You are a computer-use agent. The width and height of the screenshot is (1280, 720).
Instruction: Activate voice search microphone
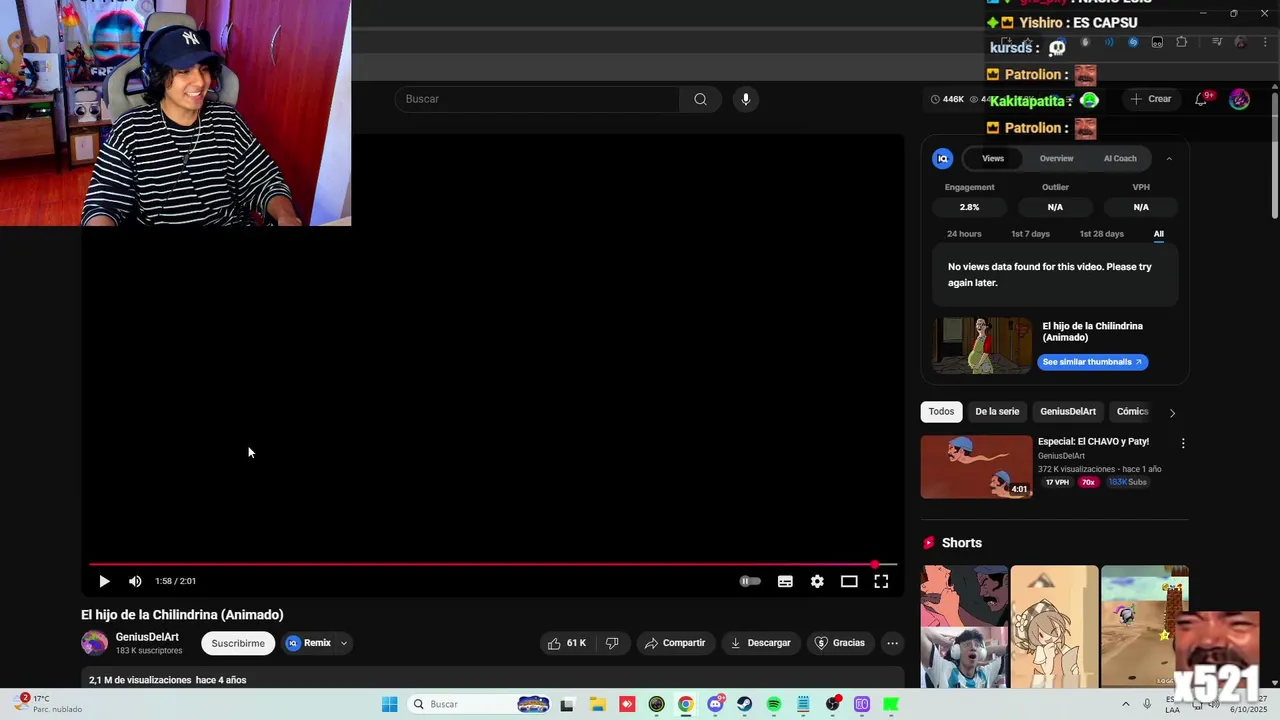click(x=745, y=99)
